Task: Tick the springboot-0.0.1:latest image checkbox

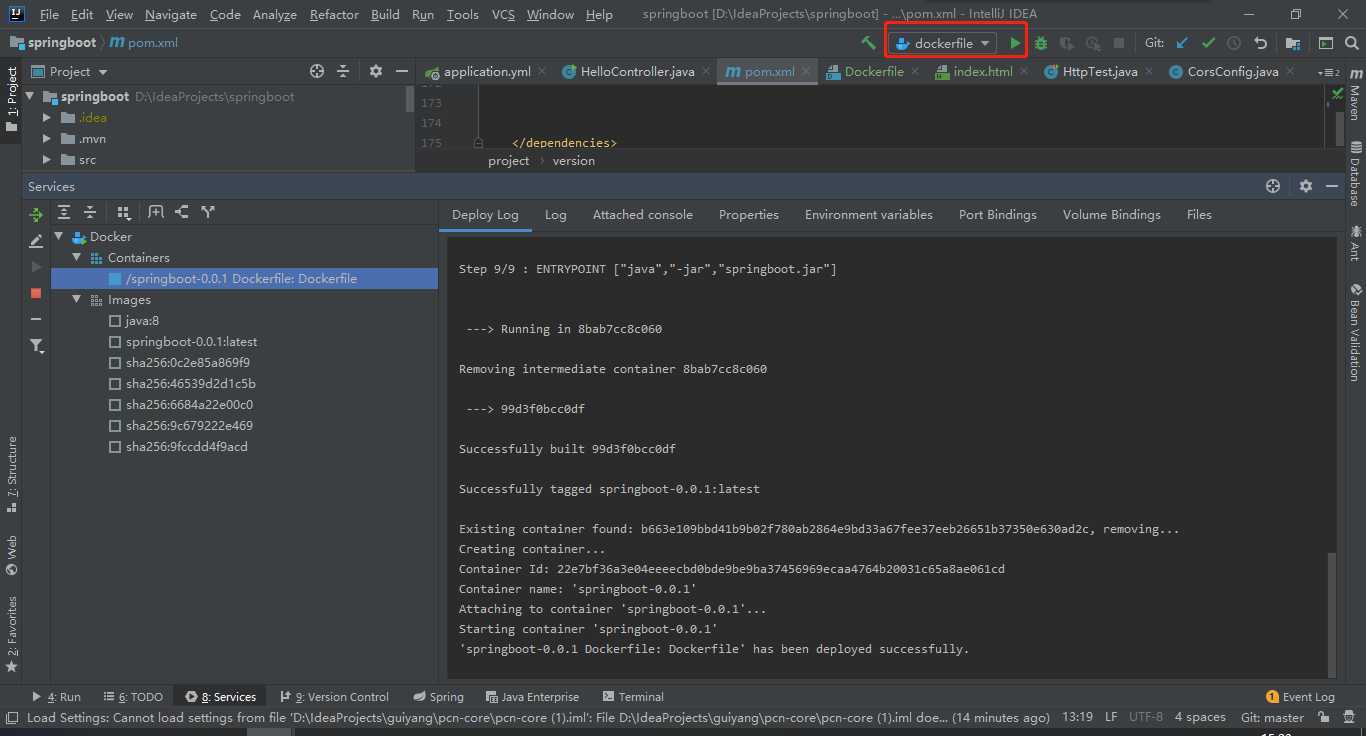Action: coord(115,342)
